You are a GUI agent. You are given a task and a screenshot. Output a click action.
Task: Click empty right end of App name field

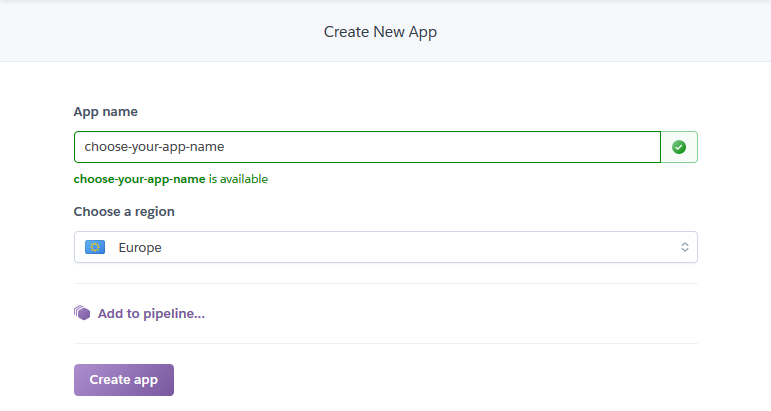point(541,147)
